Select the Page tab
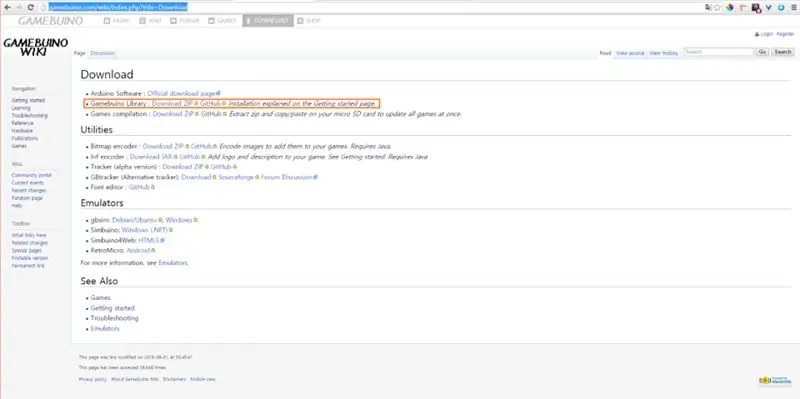The height and width of the screenshot is (399, 800). tap(80, 53)
